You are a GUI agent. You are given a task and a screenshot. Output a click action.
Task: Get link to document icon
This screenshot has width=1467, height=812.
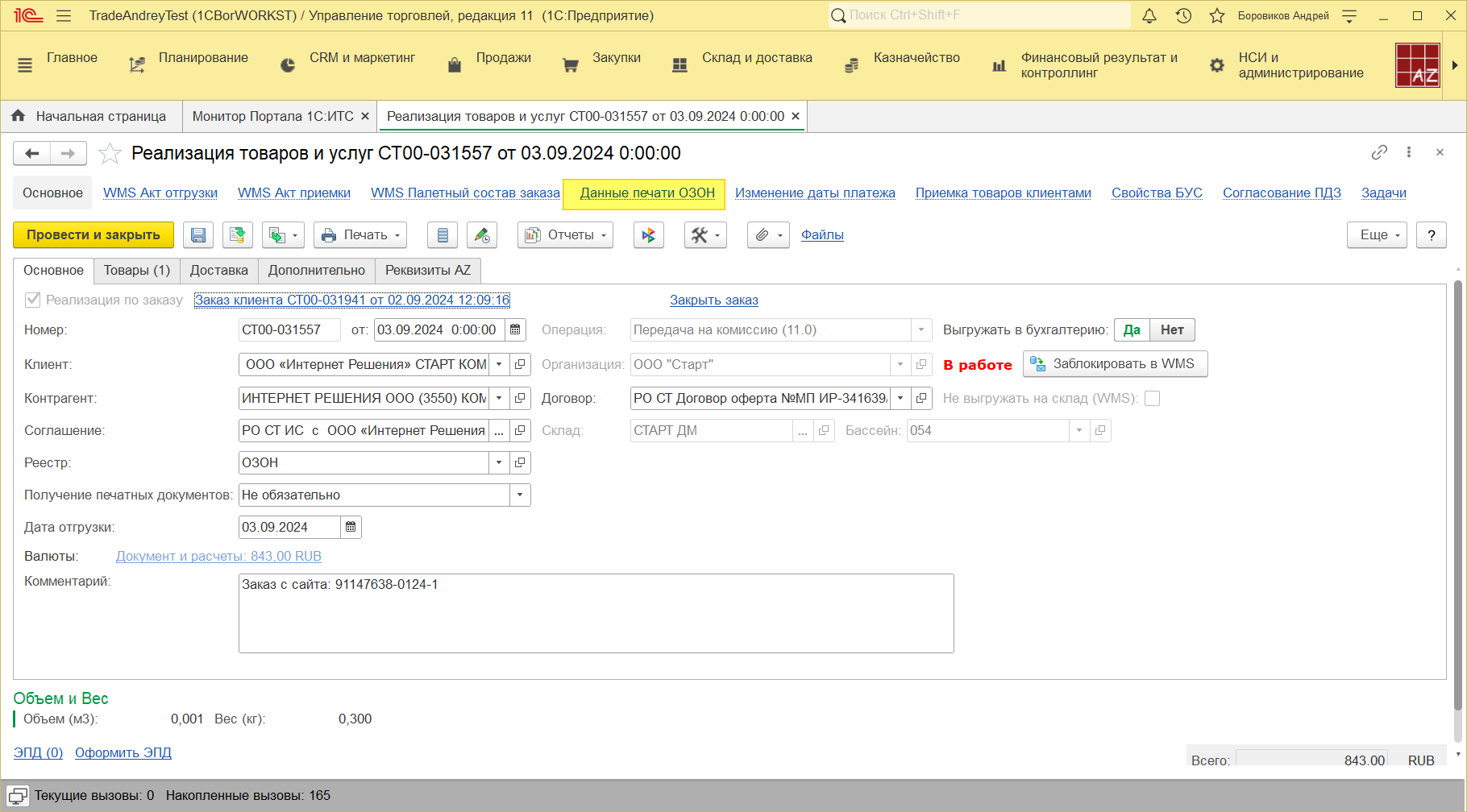1379,152
